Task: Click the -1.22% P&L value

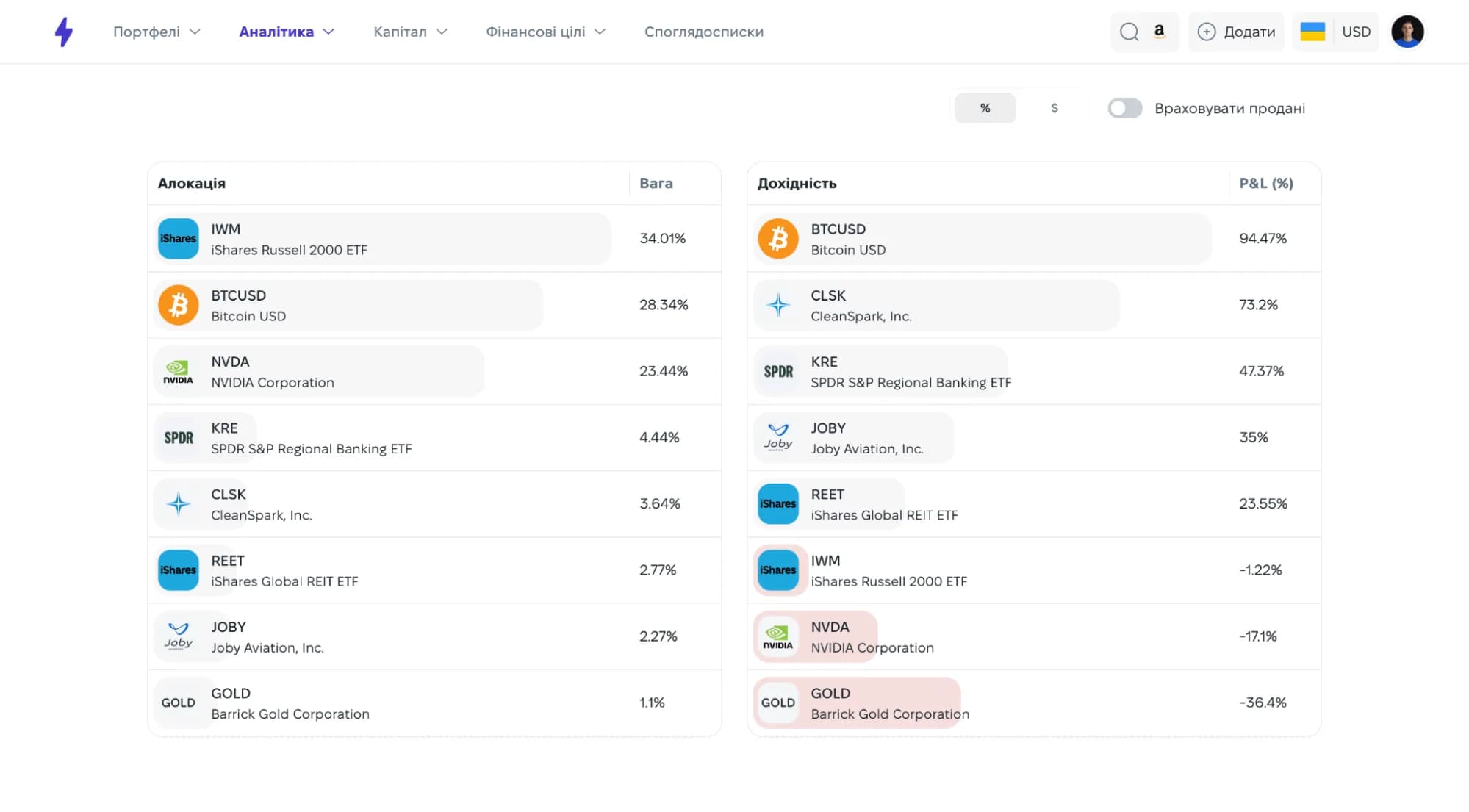Action: point(1260,570)
